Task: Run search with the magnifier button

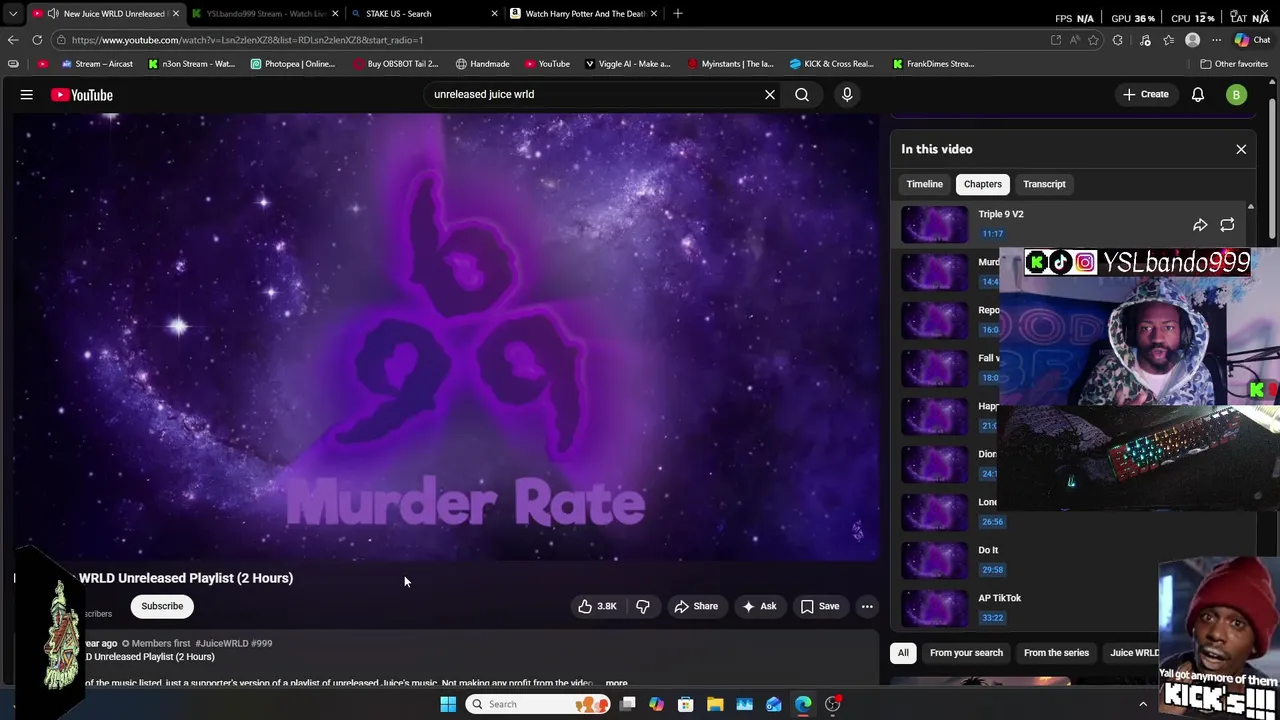Action: (802, 95)
